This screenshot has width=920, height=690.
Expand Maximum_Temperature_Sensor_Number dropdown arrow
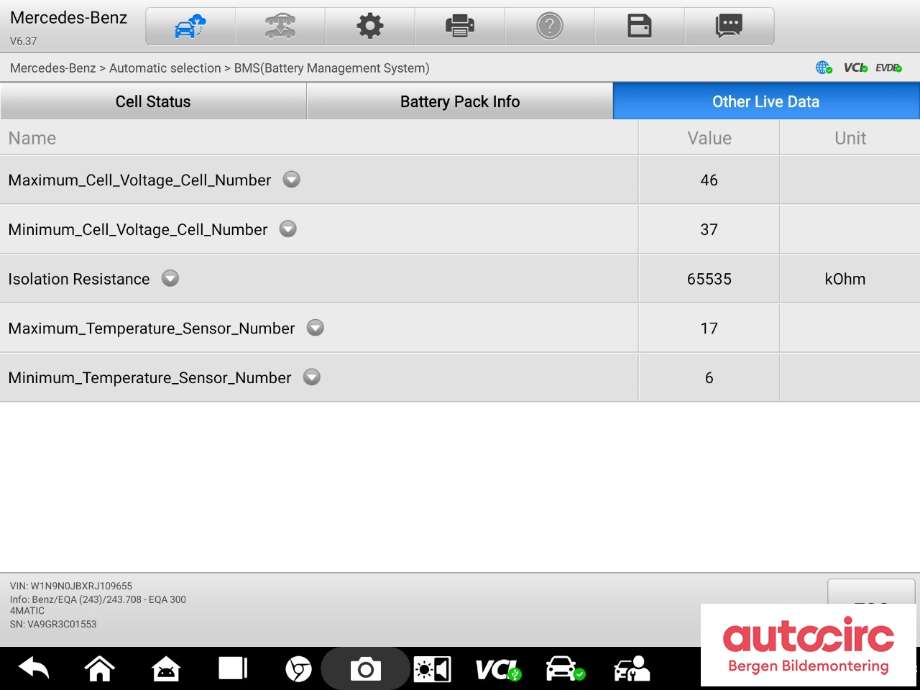coord(315,327)
